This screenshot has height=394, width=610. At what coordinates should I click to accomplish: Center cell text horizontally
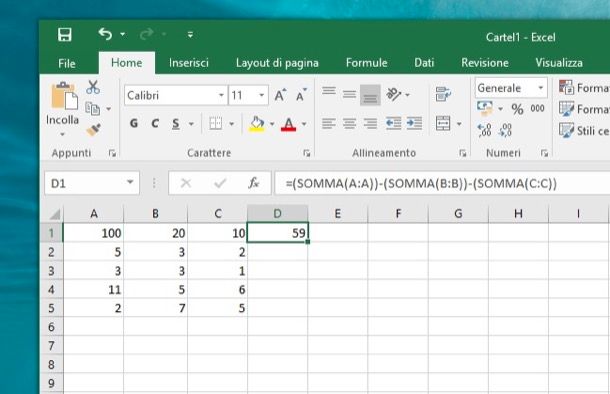click(x=349, y=124)
